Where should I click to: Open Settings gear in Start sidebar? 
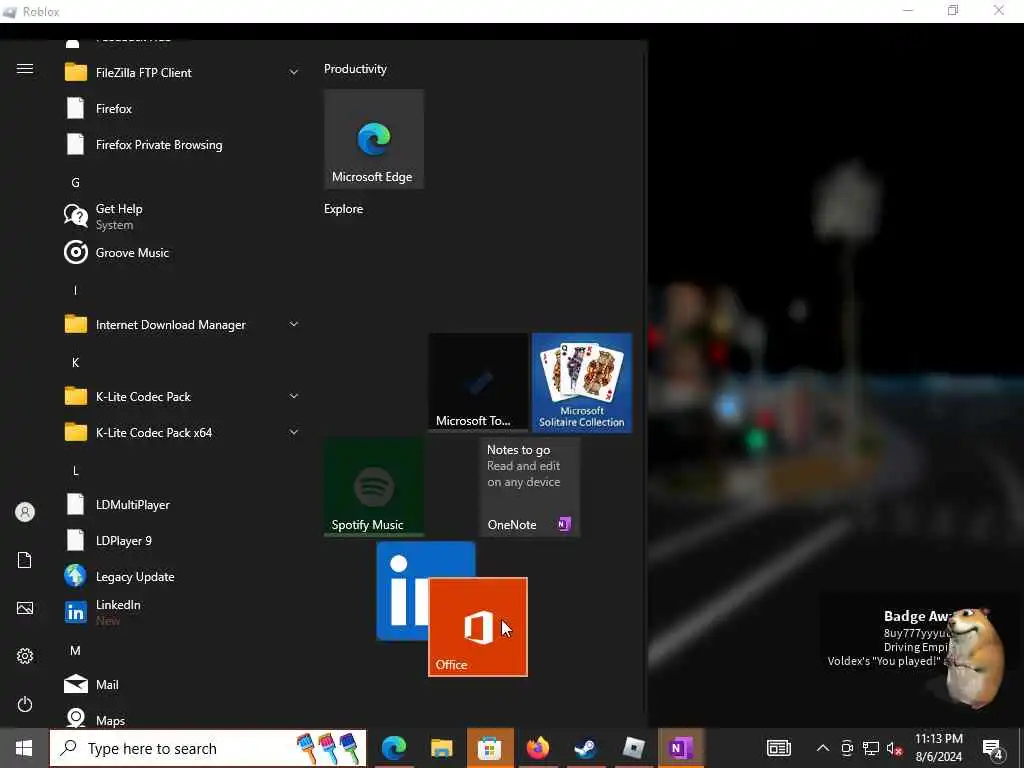pyautogui.click(x=25, y=656)
